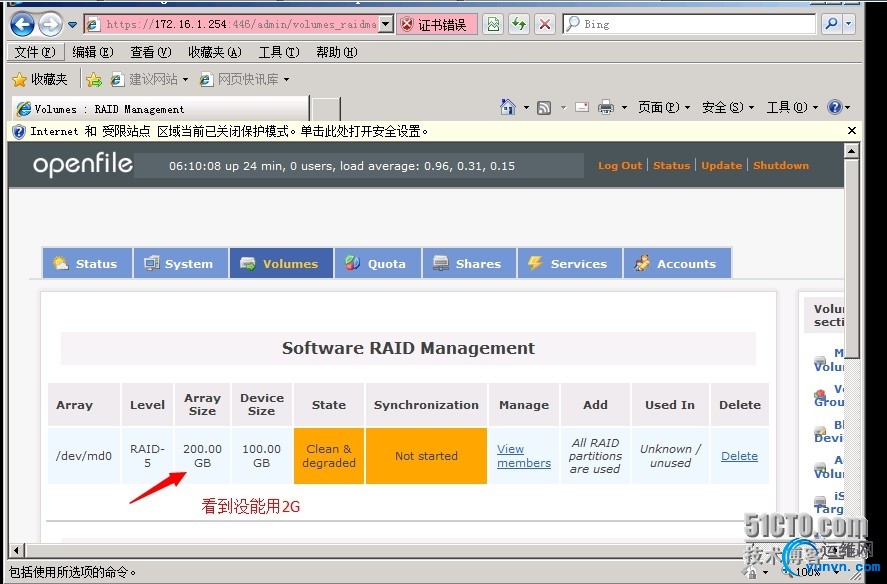Switch to the Accounts navigation tab

(x=678, y=263)
